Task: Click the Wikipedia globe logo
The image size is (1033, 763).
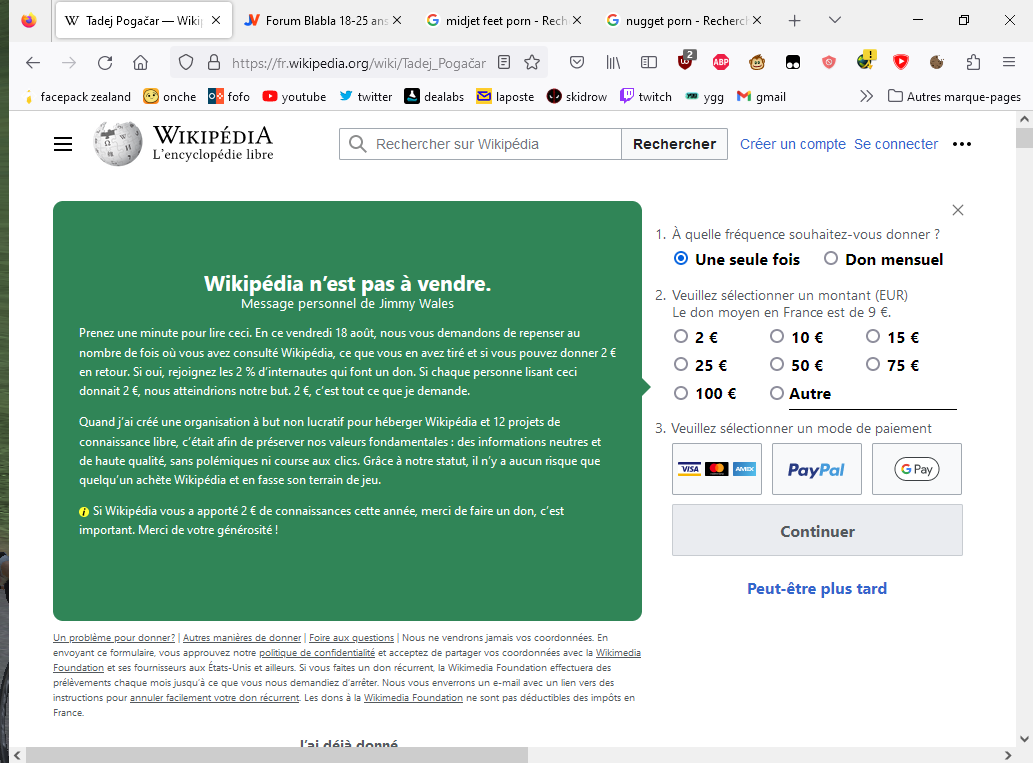Action: pyautogui.click(x=118, y=144)
